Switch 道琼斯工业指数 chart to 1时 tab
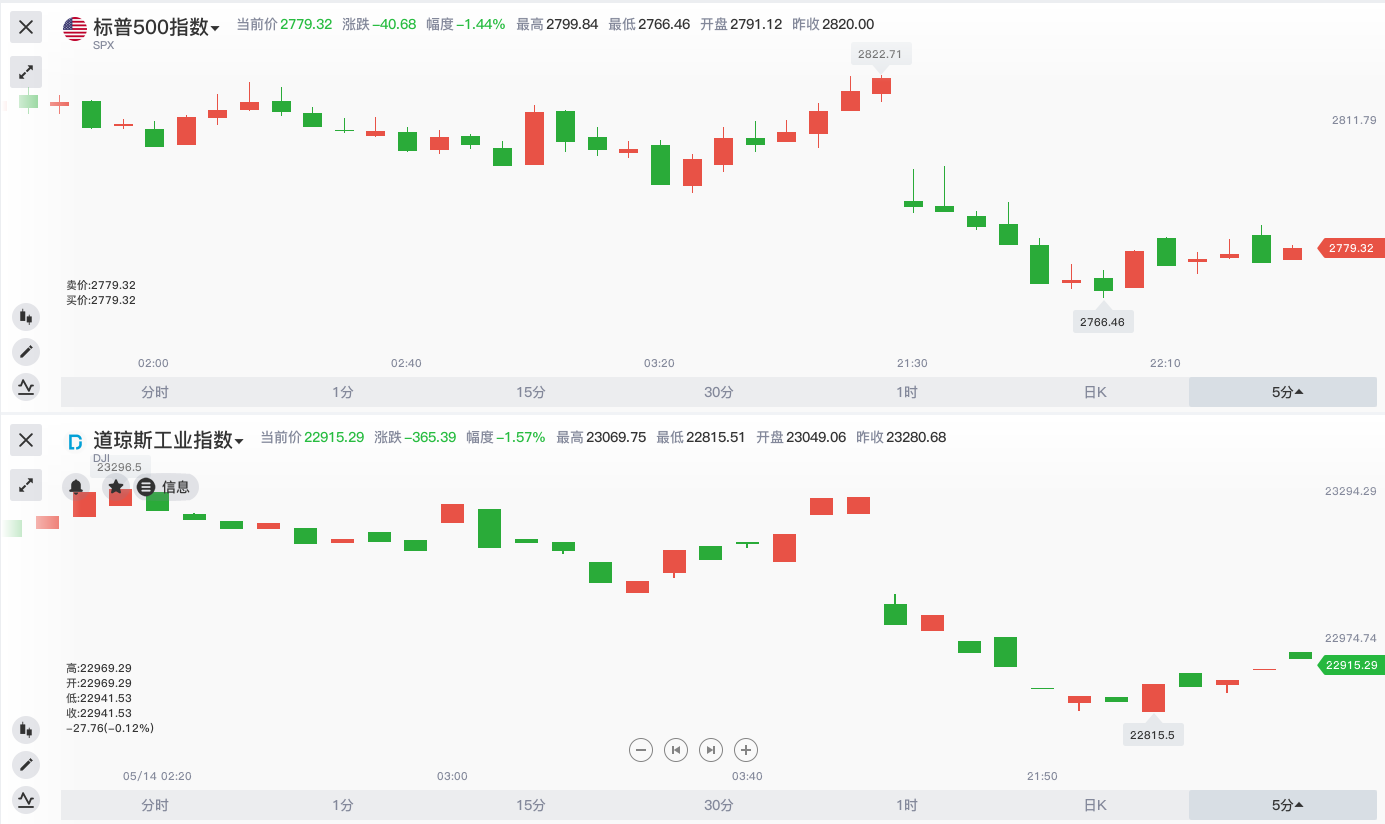Viewport: 1385px width, 824px height. tap(907, 805)
